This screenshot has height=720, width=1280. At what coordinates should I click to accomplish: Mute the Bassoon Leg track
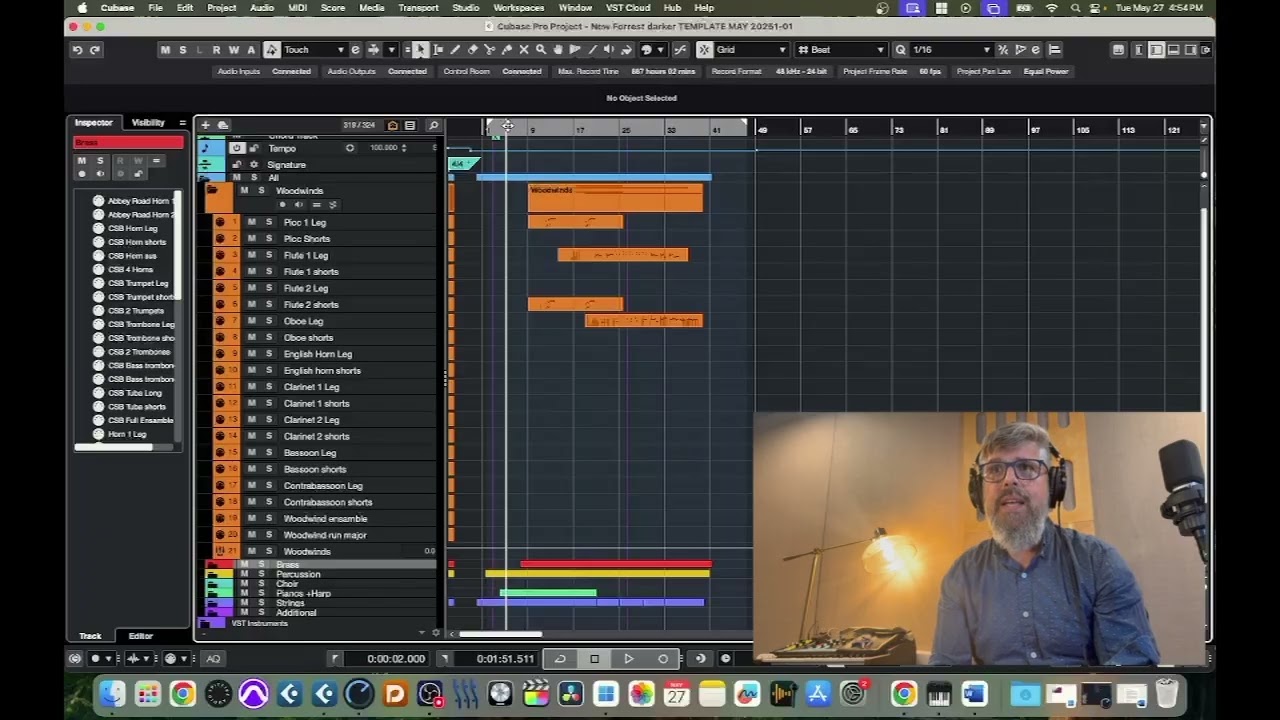click(251, 453)
